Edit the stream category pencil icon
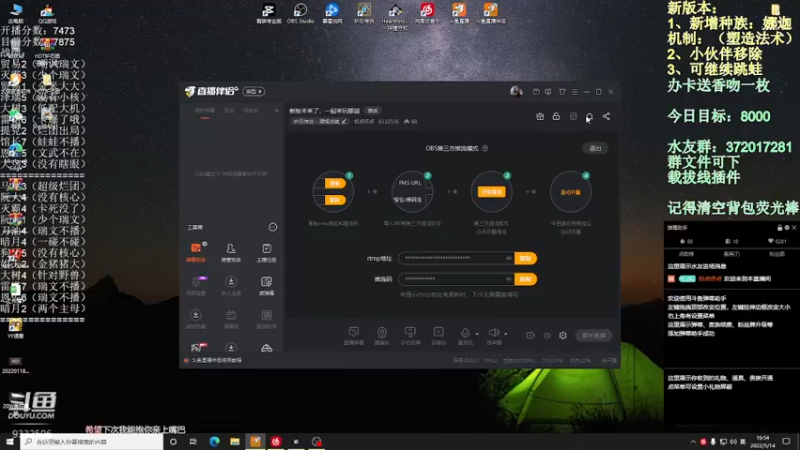Screen dimensions: 800x450 (344, 121)
